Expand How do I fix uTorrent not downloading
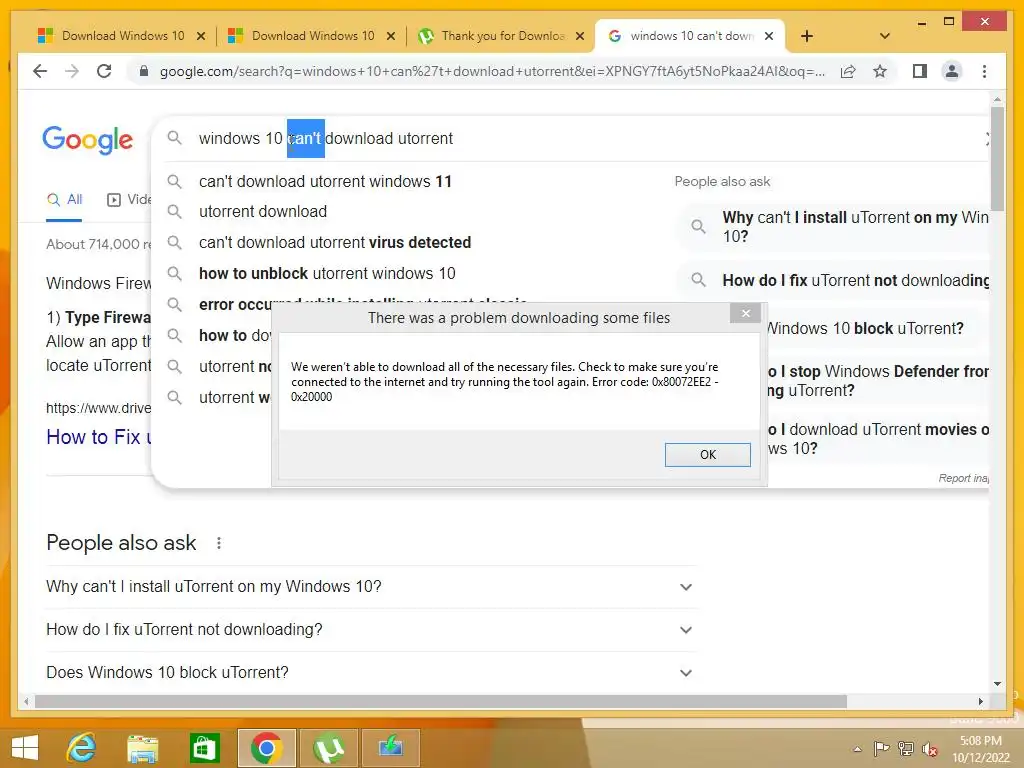Image resolution: width=1024 pixels, height=768 pixels. pyautogui.click(x=372, y=630)
